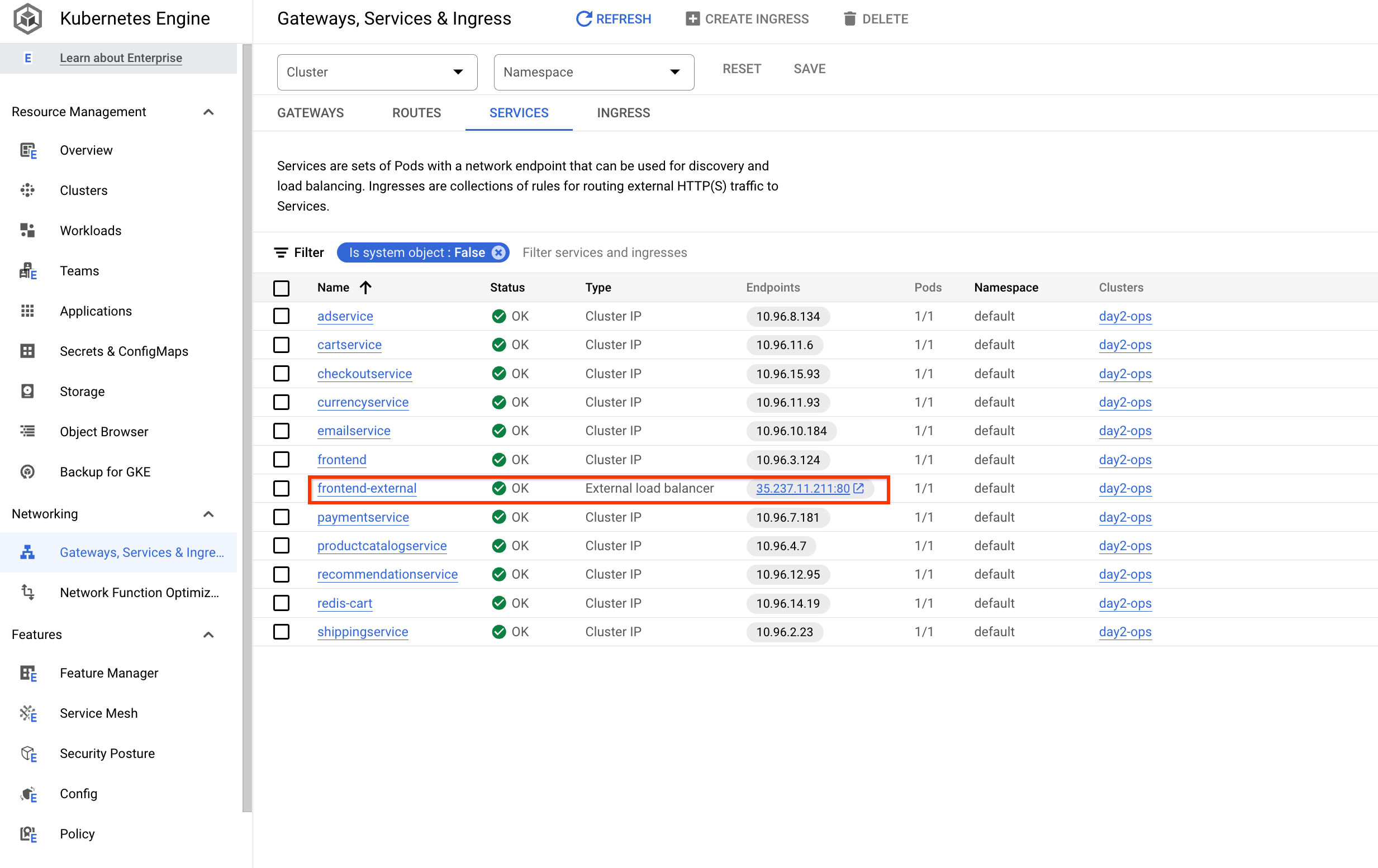Toggle the checkbox for adservice row
This screenshot has height=868, width=1378.
[282, 316]
